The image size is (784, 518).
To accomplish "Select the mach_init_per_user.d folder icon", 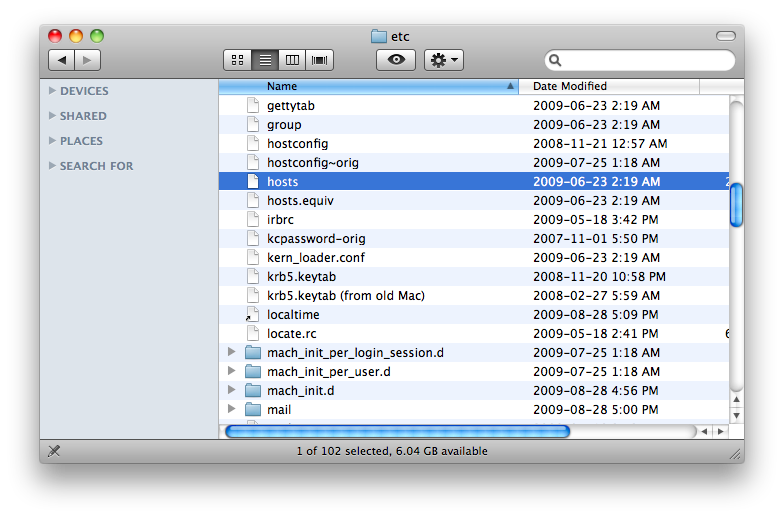I will coord(253,372).
